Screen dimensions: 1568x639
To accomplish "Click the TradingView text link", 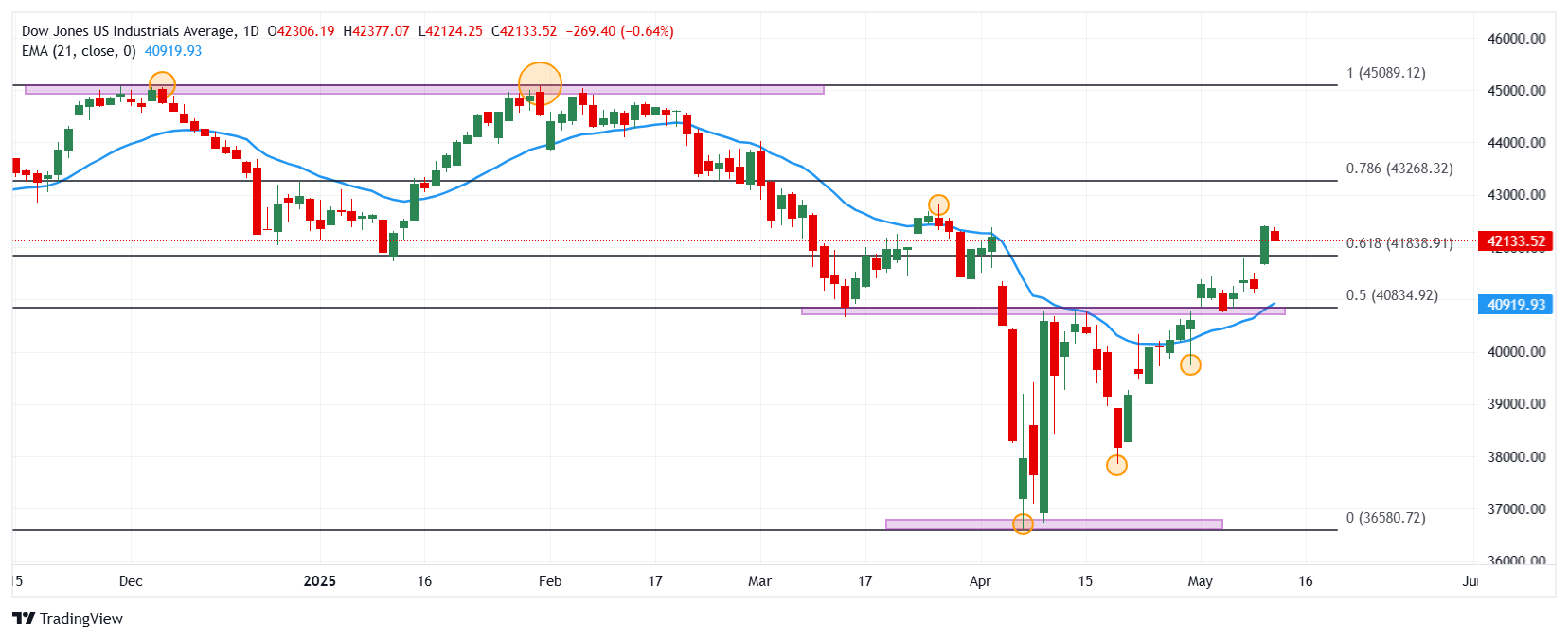I will pos(81,619).
